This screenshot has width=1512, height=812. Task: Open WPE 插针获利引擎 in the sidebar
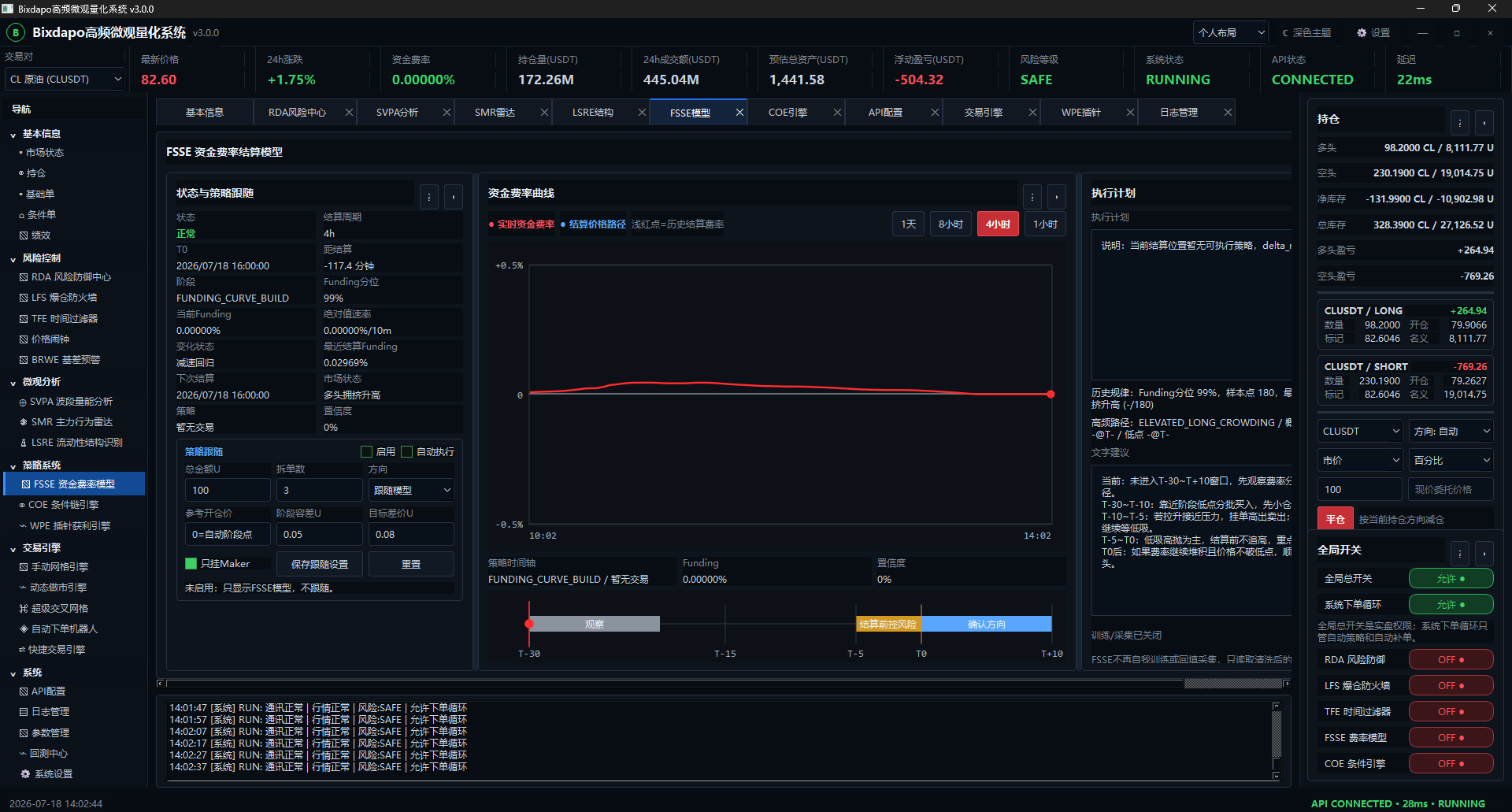point(65,526)
